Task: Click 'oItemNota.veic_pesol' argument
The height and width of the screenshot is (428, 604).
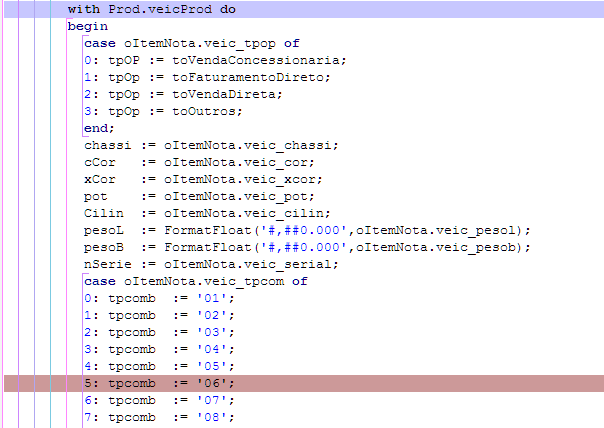Action: [x=436, y=230]
